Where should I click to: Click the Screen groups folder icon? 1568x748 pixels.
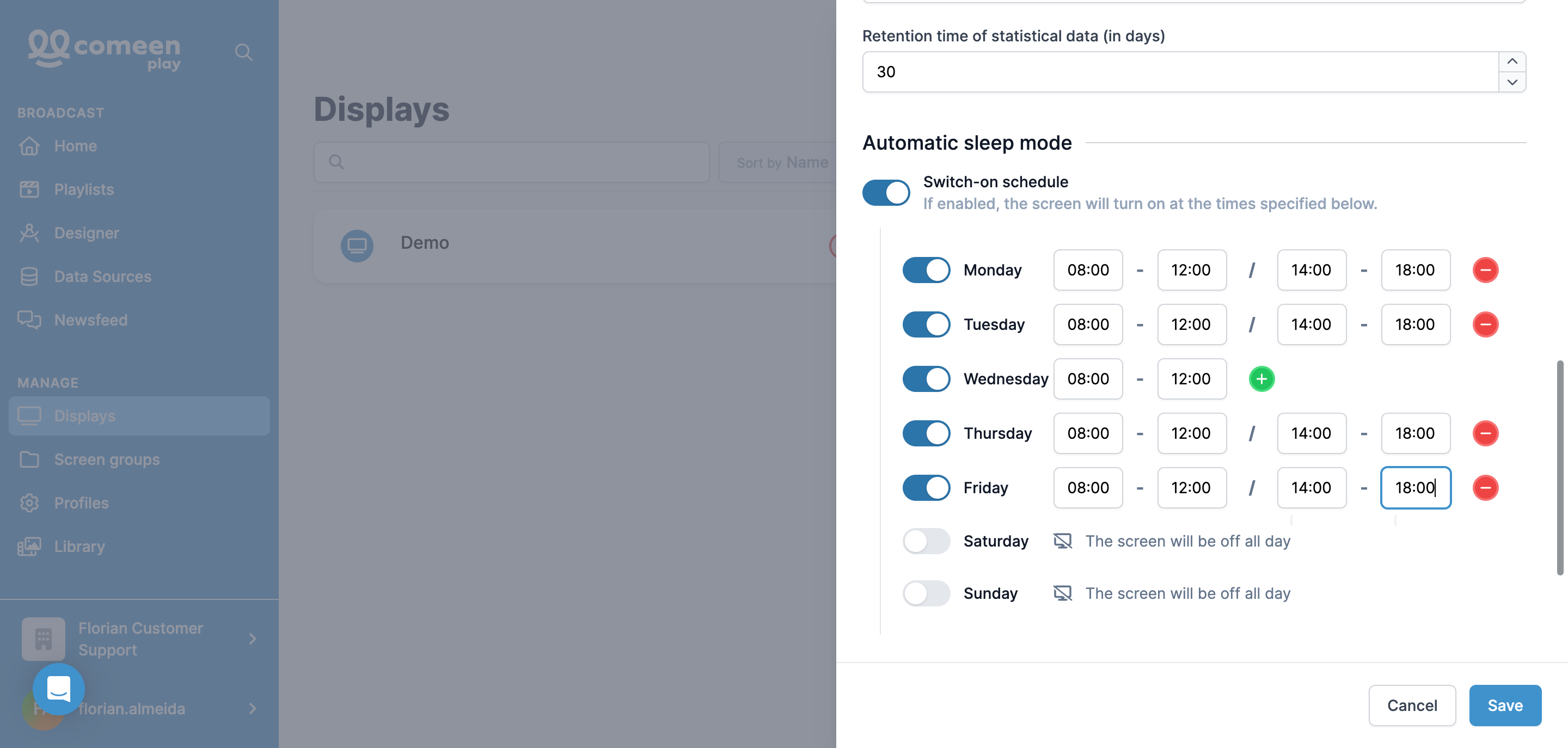(29, 459)
